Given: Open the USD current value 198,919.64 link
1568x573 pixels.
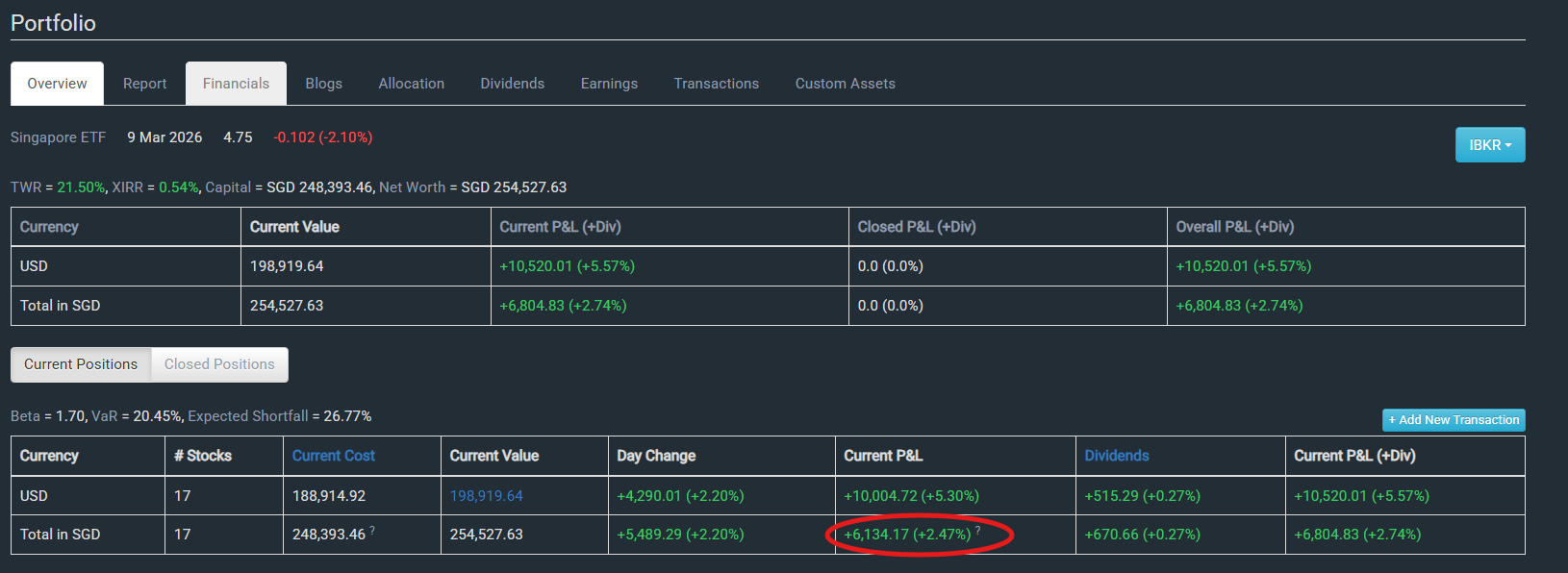Looking at the screenshot, I should tap(486, 496).
